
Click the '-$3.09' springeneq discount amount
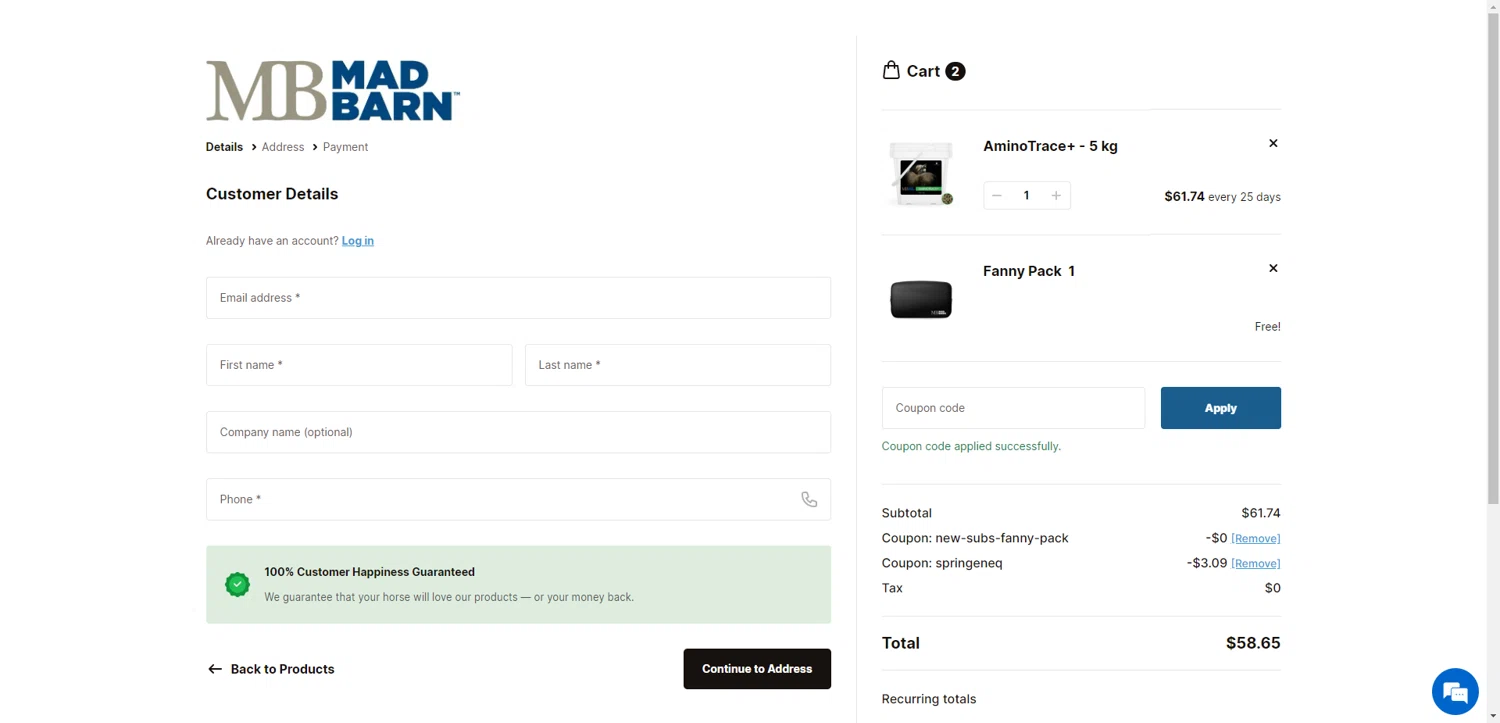[x=1207, y=563]
